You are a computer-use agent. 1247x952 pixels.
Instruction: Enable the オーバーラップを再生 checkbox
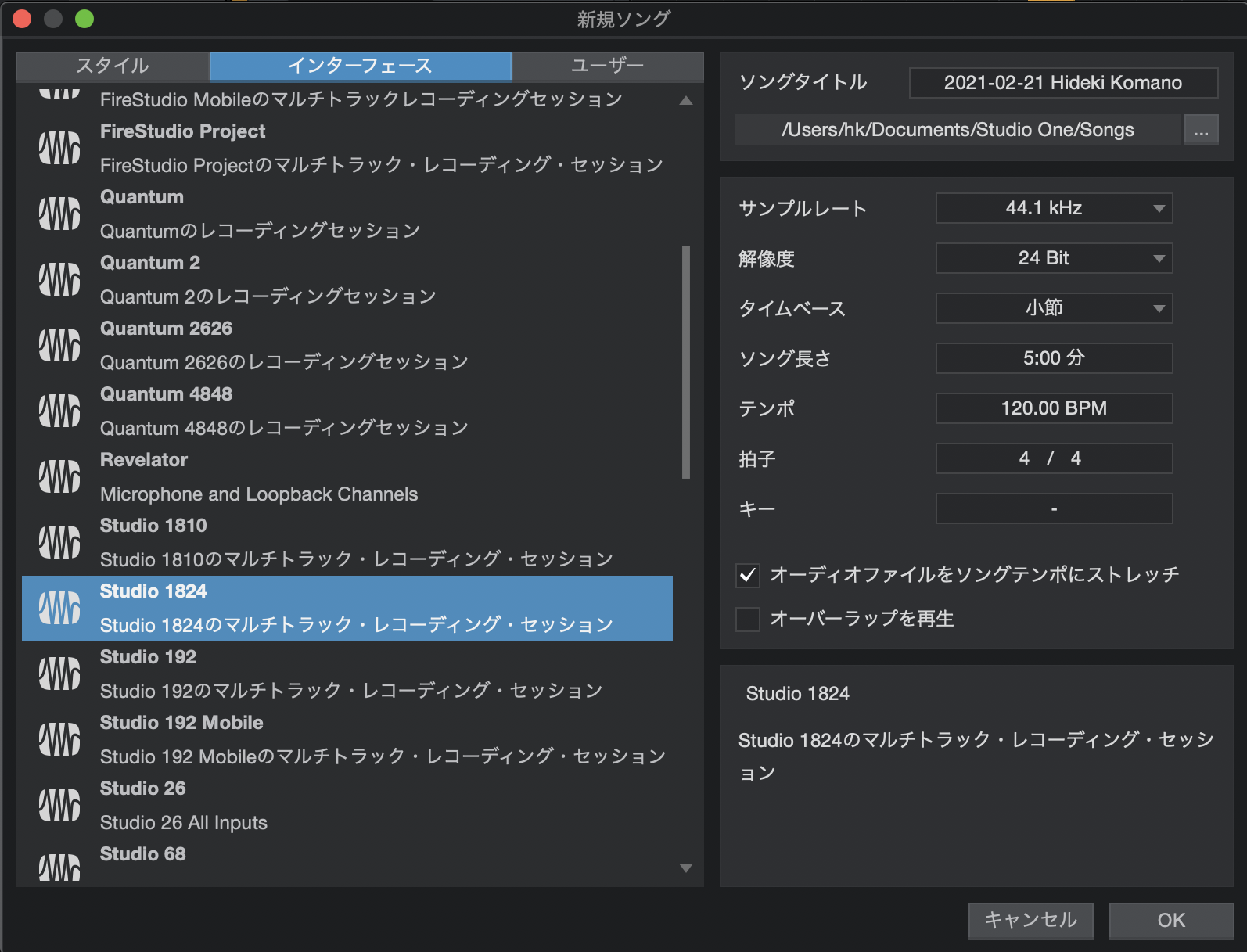(x=748, y=620)
